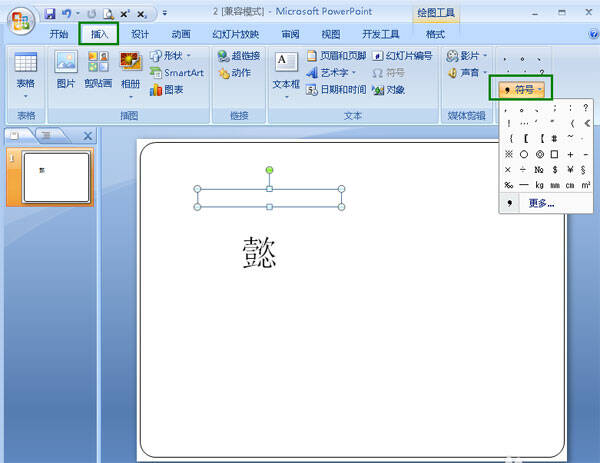
Task: Switch to the 审阅 tab
Action: pos(290,34)
